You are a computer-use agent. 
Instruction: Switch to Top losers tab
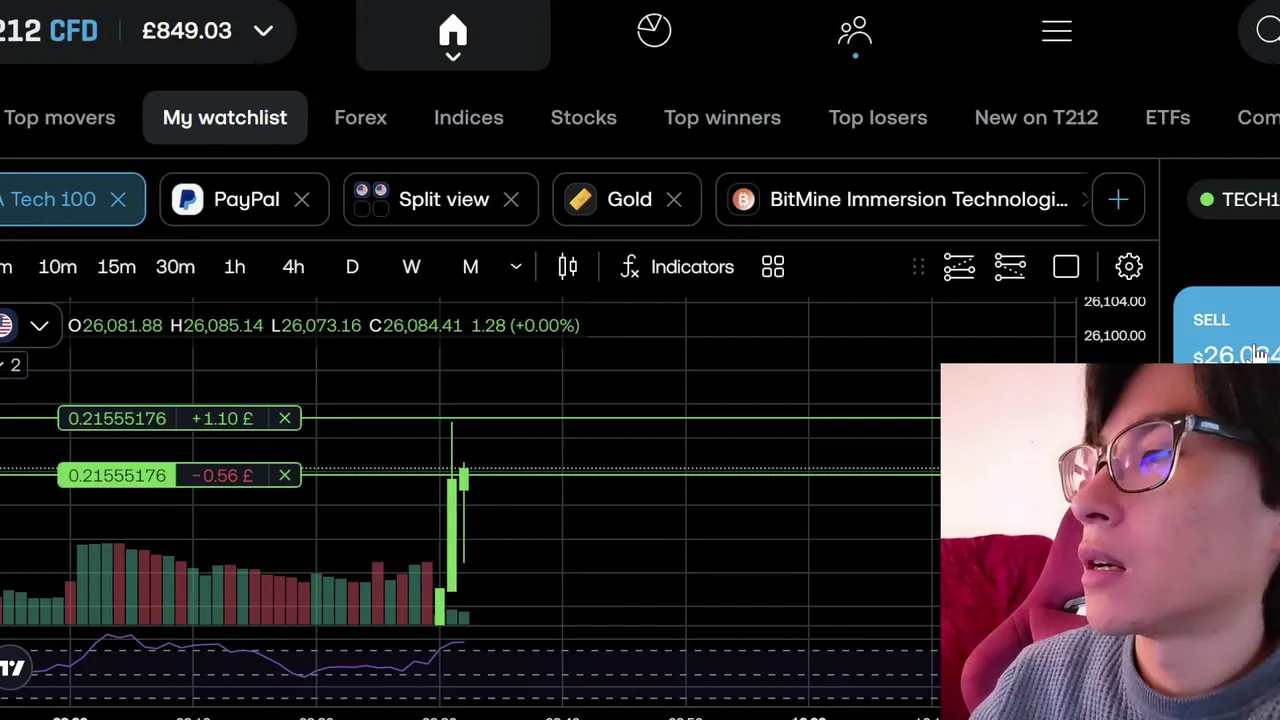pyautogui.click(x=877, y=118)
